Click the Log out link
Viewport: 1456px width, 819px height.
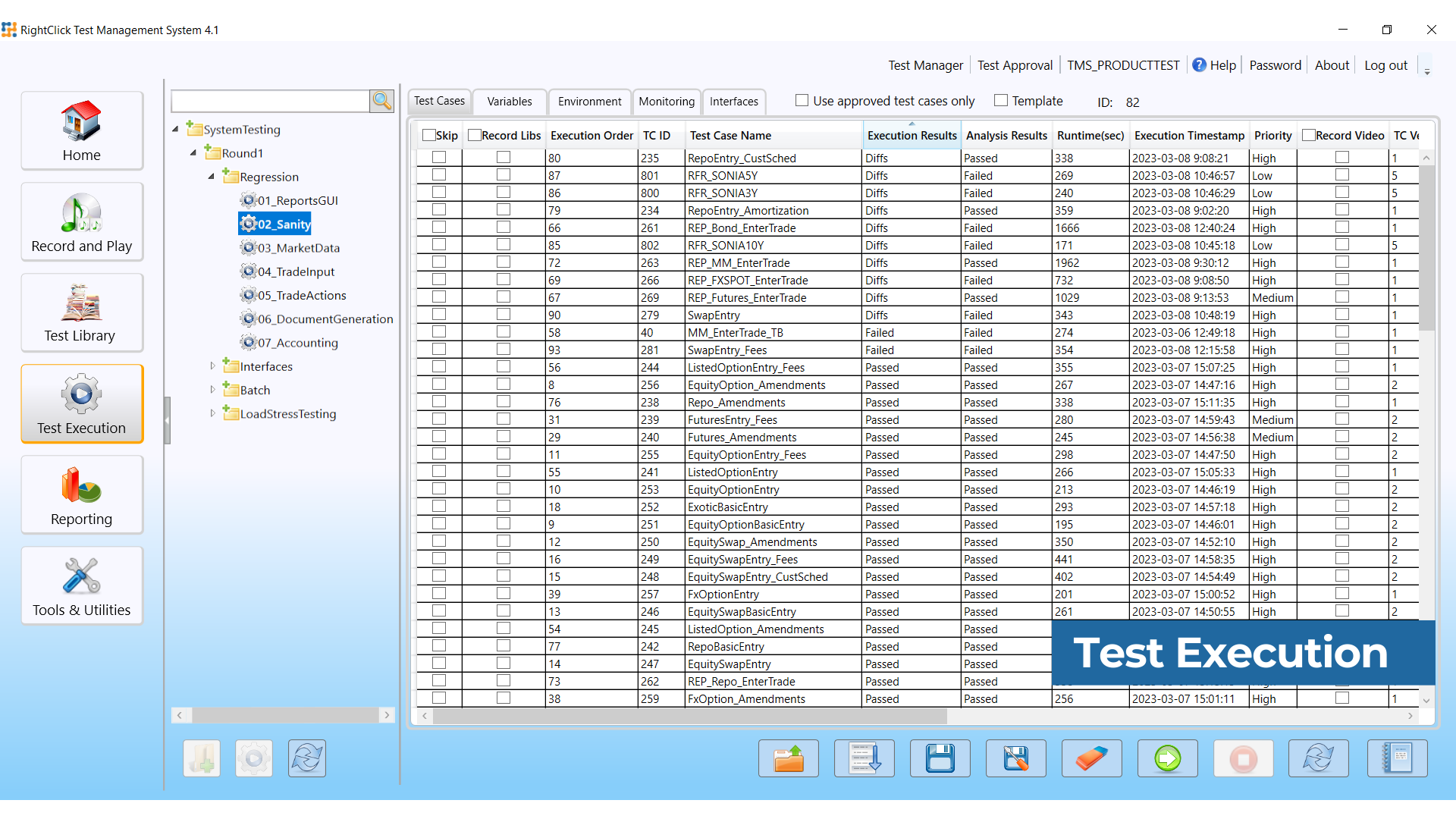click(1386, 65)
